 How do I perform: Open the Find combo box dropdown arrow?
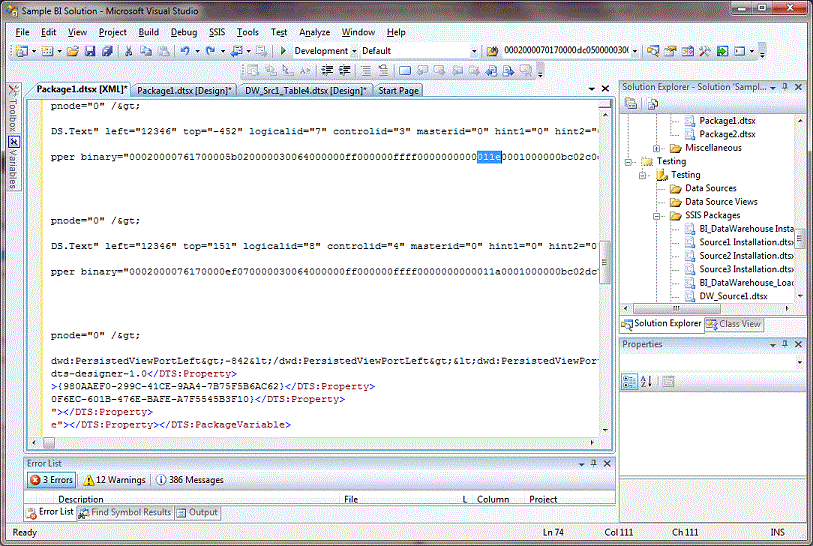[635, 51]
